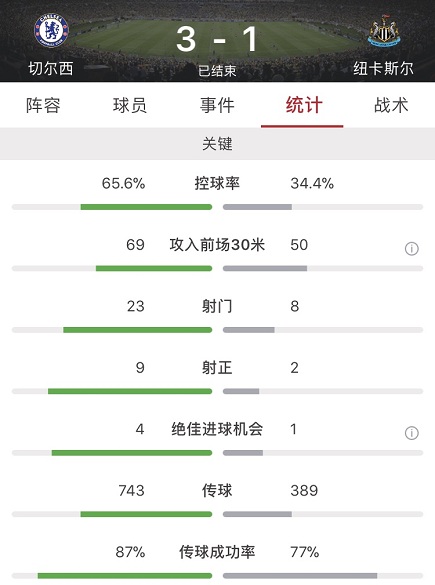Tap the 切尔西 team name
This screenshot has height=585, width=435.
pos(51,68)
